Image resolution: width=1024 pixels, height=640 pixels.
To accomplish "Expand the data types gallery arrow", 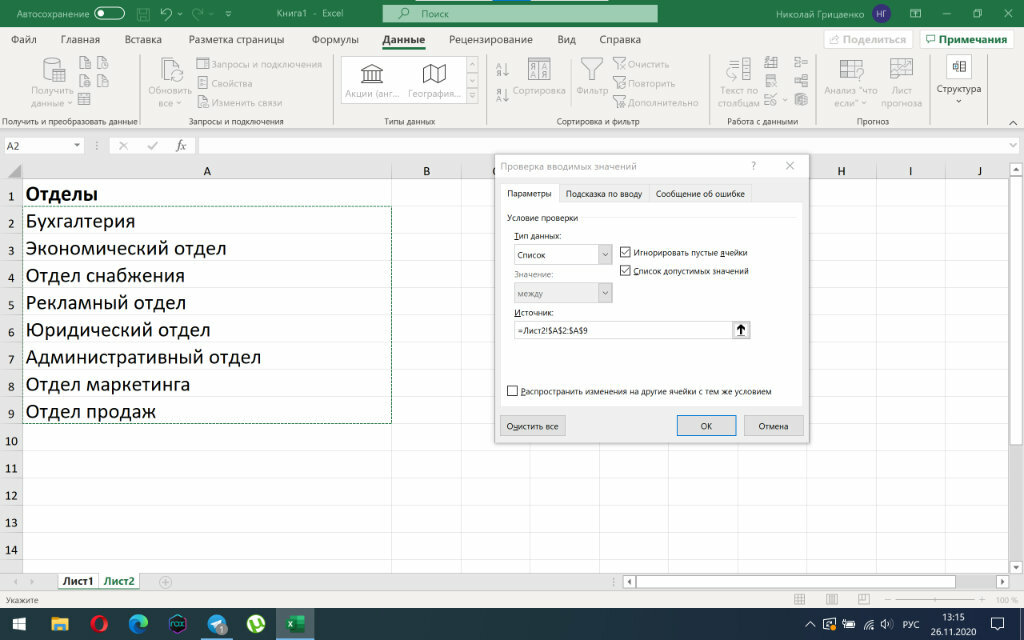I will pos(472,95).
